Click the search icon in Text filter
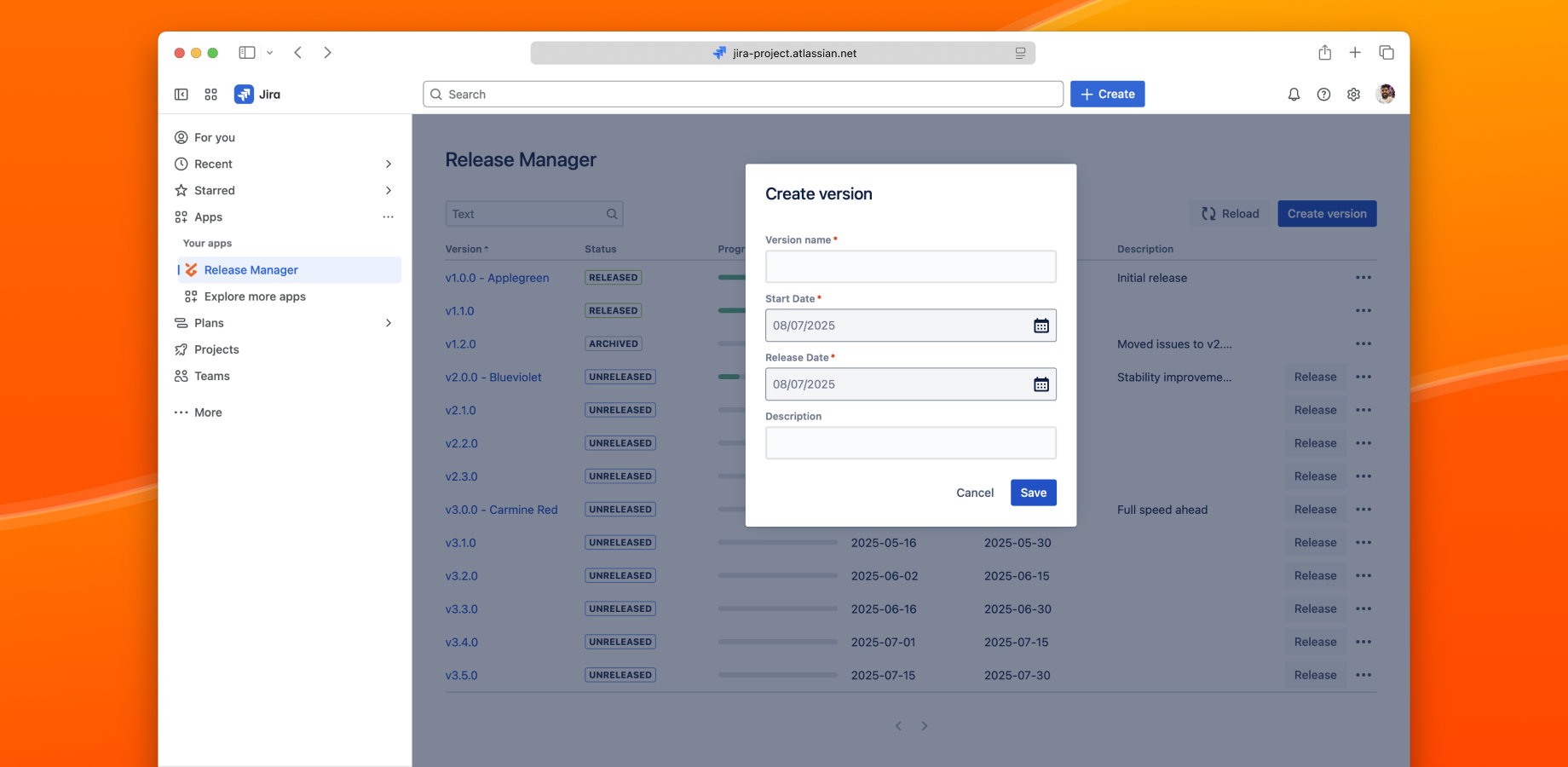Viewport: 1568px width, 767px height. click(x=612, y=214)
